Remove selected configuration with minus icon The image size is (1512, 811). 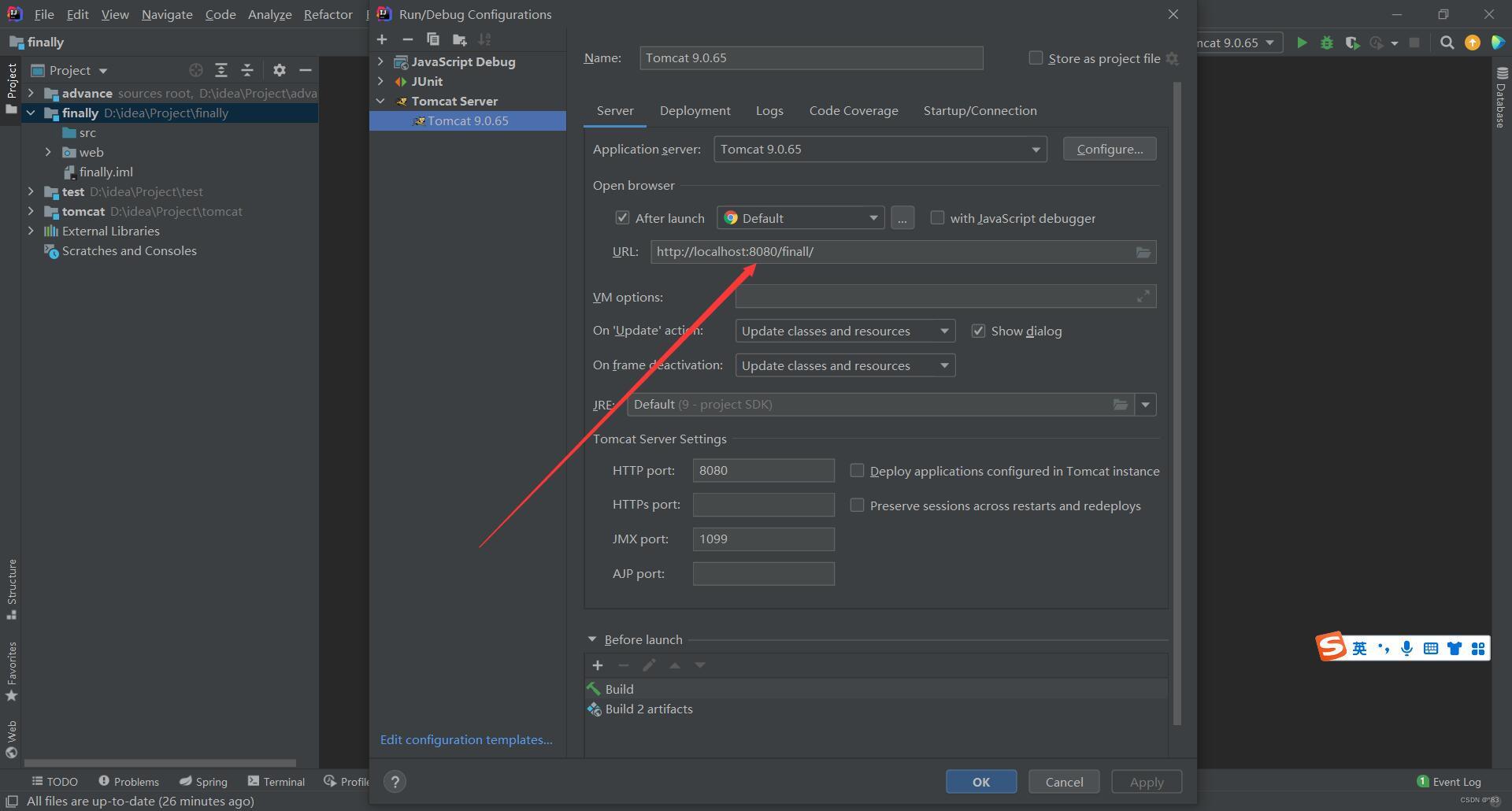[x=407, y=39]
